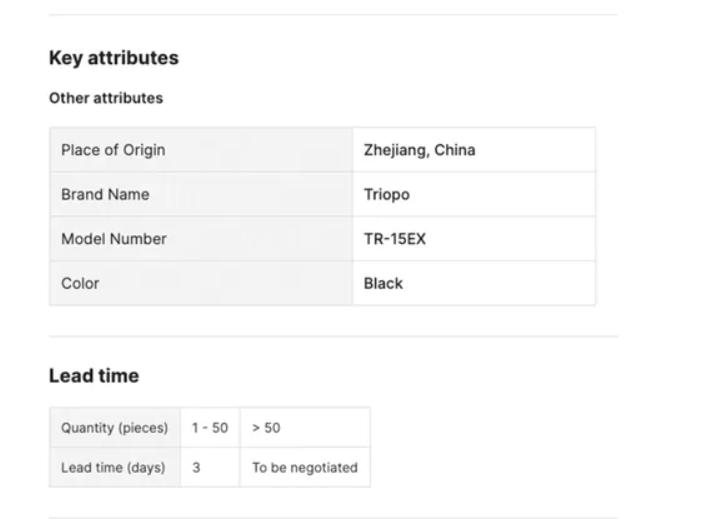
Task: Click the Lead time section heading
Action: 94,376
